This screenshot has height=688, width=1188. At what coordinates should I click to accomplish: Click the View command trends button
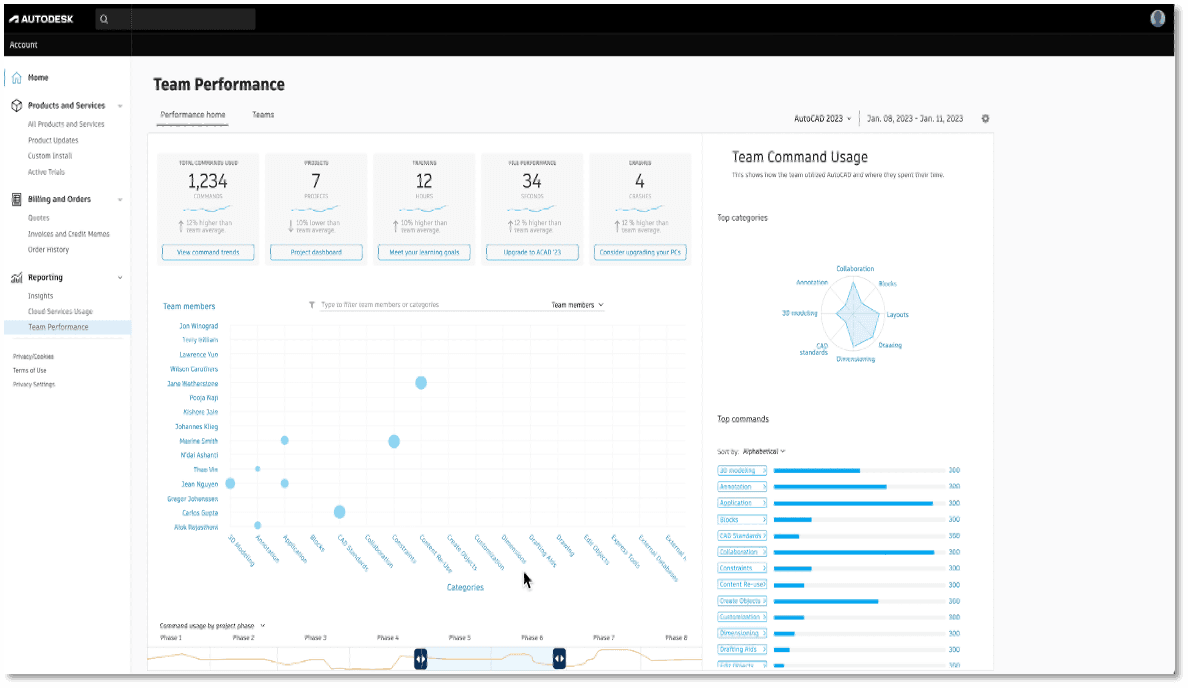click(208, 252)
